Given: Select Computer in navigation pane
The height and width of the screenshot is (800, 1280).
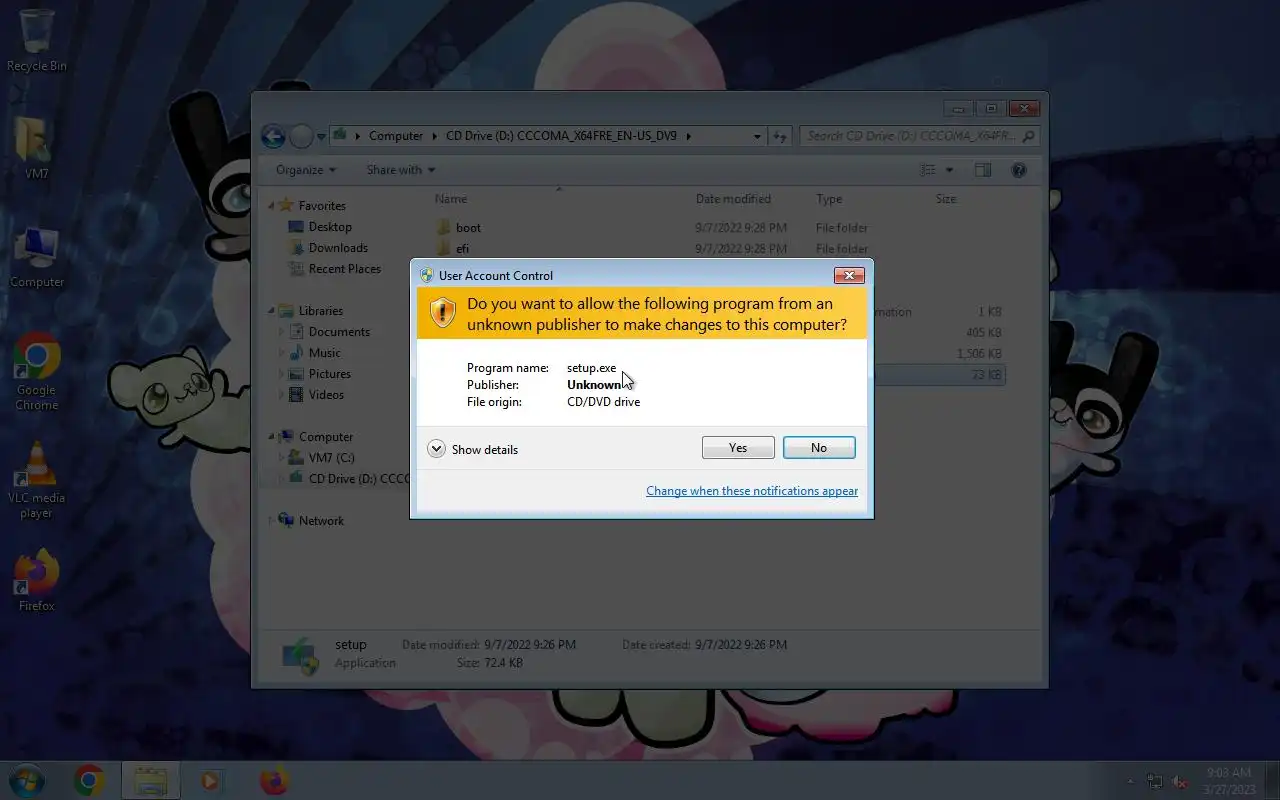Looking at the screenshot, I should 326,437.
